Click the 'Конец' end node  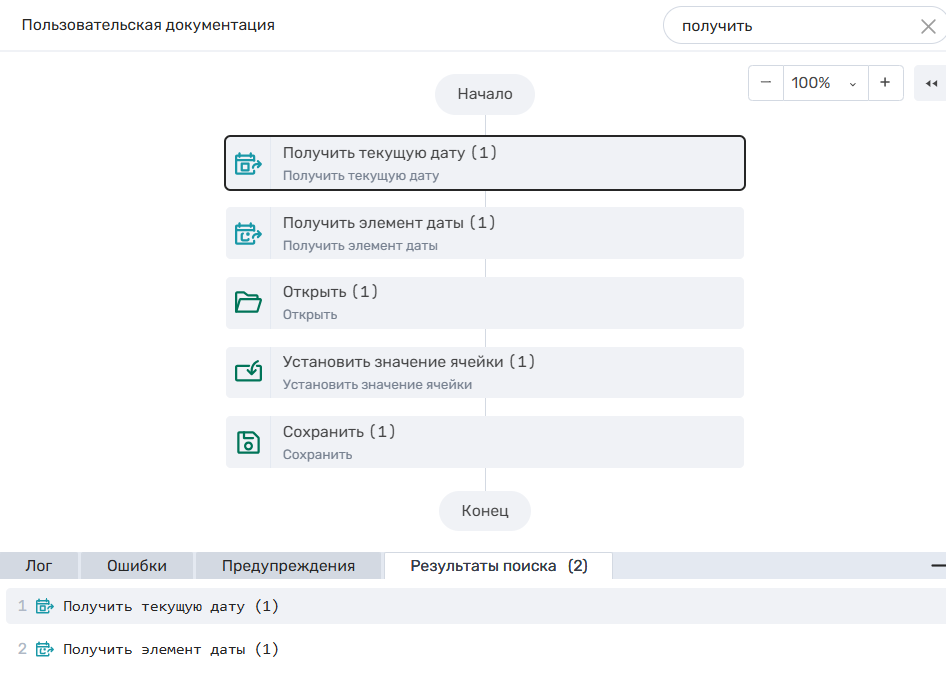(x=485, y=511)
